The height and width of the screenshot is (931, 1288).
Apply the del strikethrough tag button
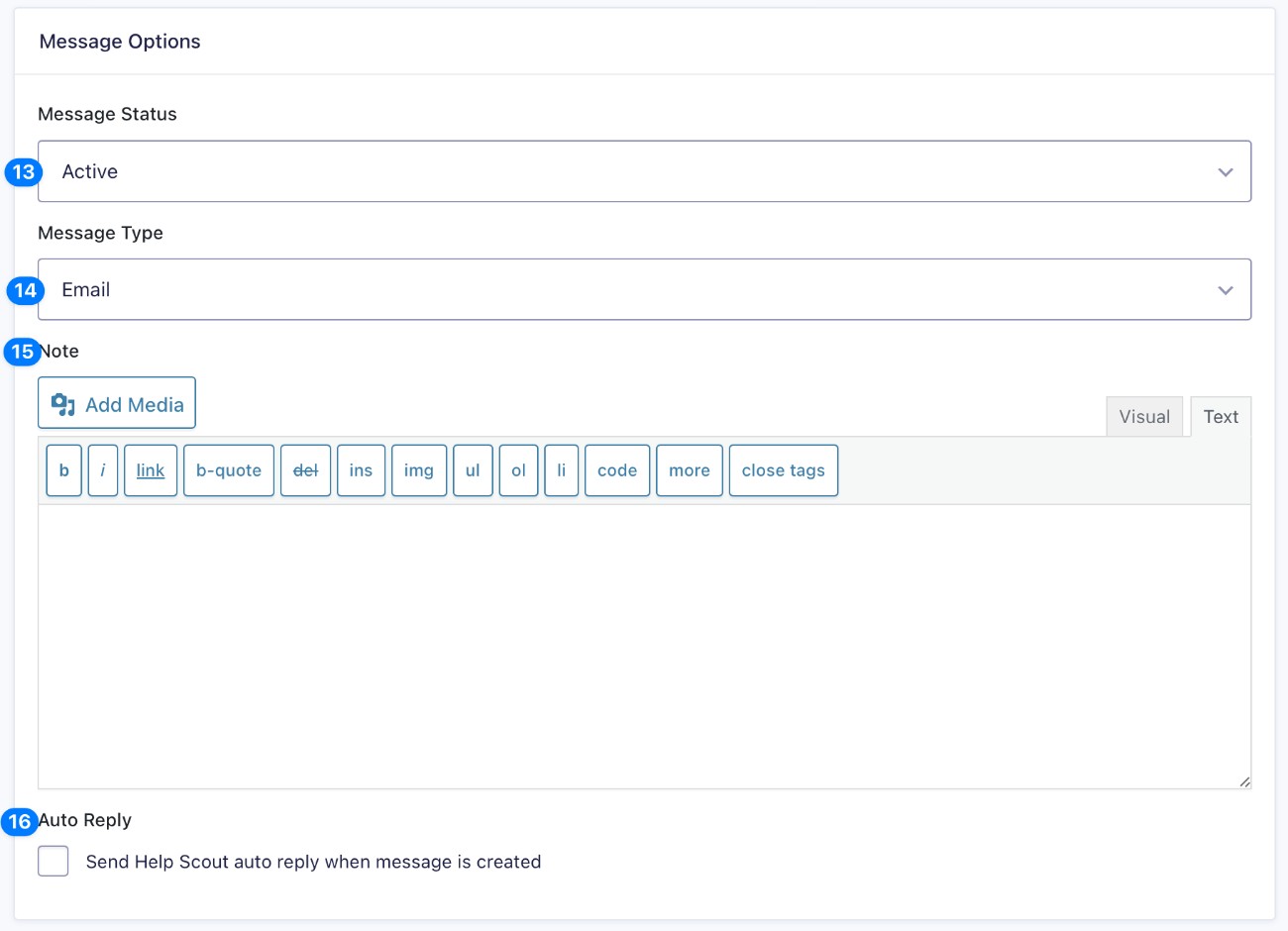305,470
